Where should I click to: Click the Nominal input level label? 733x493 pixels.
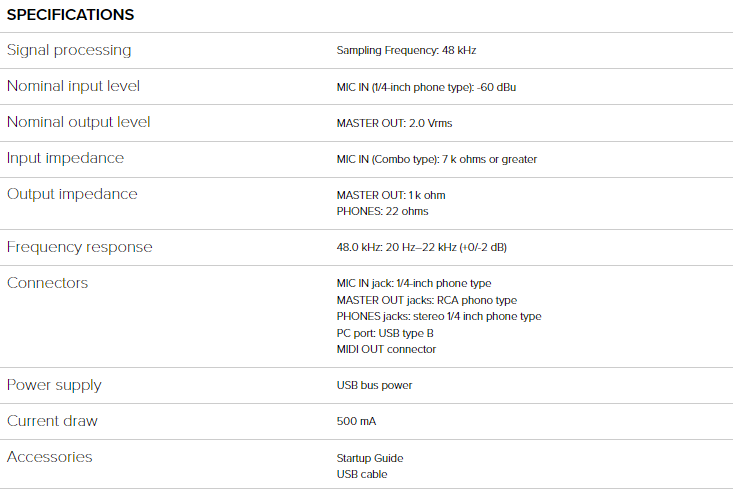click(x=73, y=86)
